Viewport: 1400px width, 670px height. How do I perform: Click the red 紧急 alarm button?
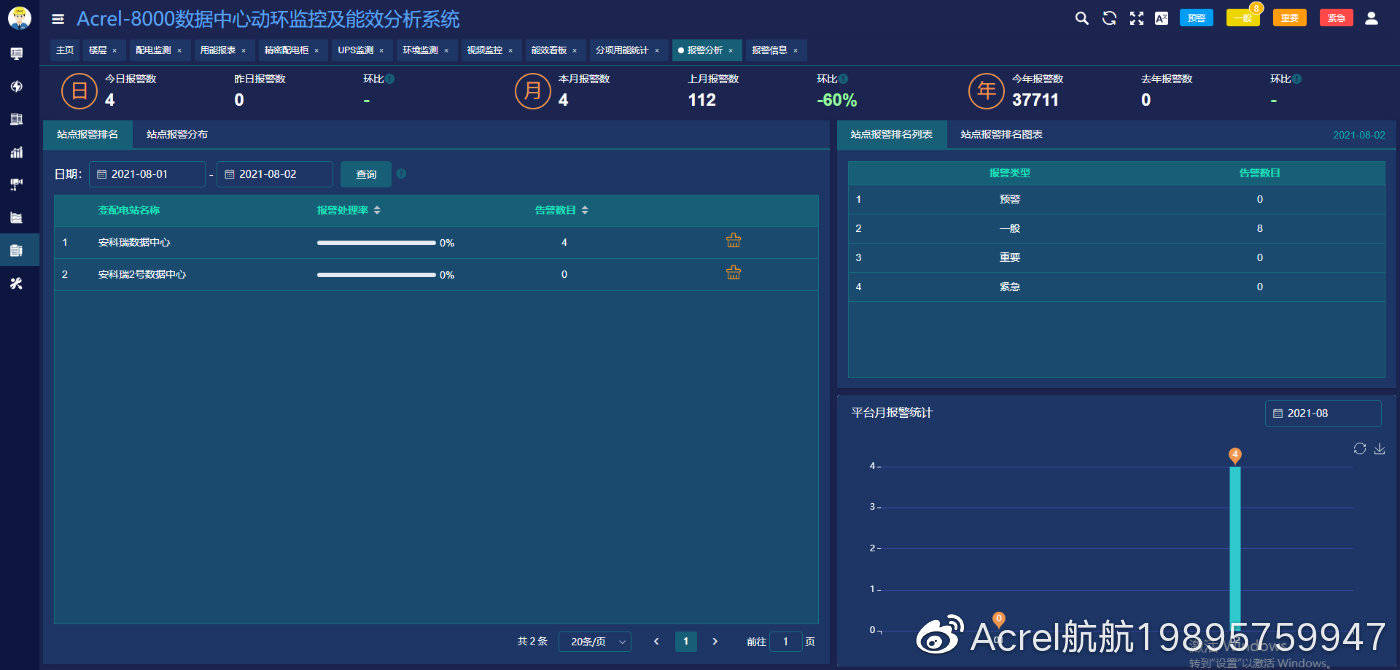(x=1336, y=18)
